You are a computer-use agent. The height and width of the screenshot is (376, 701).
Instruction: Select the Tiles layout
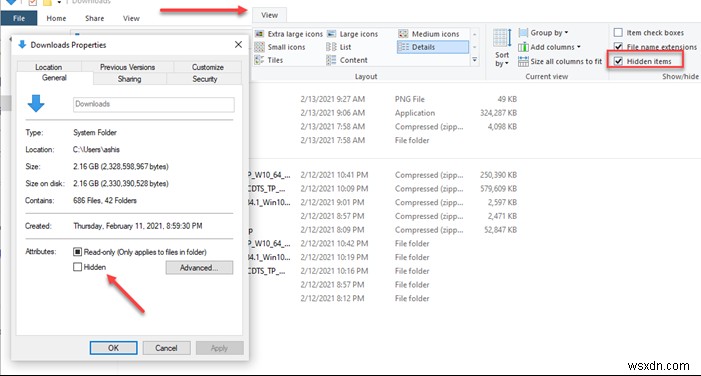[x=269, y=60]
